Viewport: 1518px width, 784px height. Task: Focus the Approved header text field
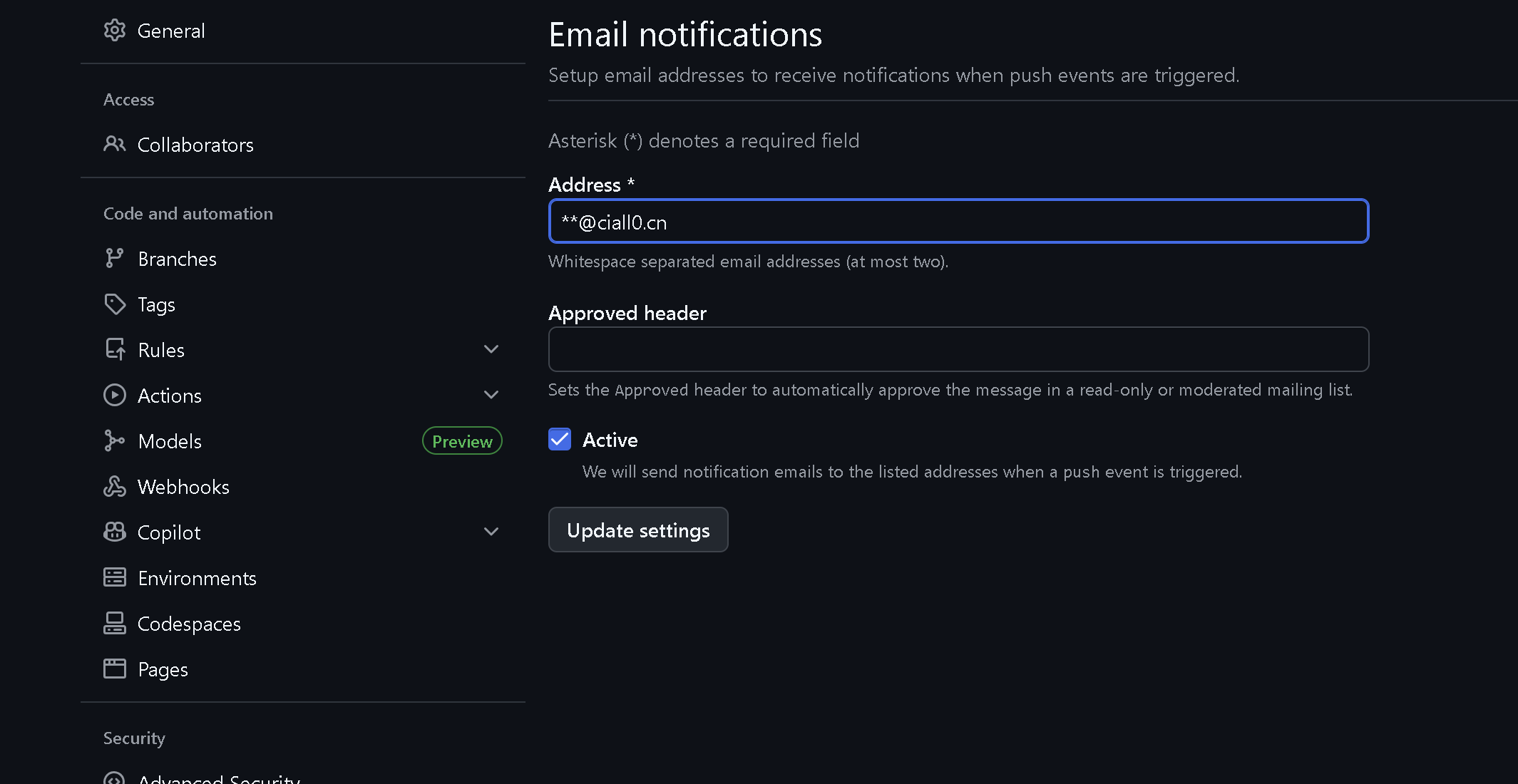[x=958, y=349]
